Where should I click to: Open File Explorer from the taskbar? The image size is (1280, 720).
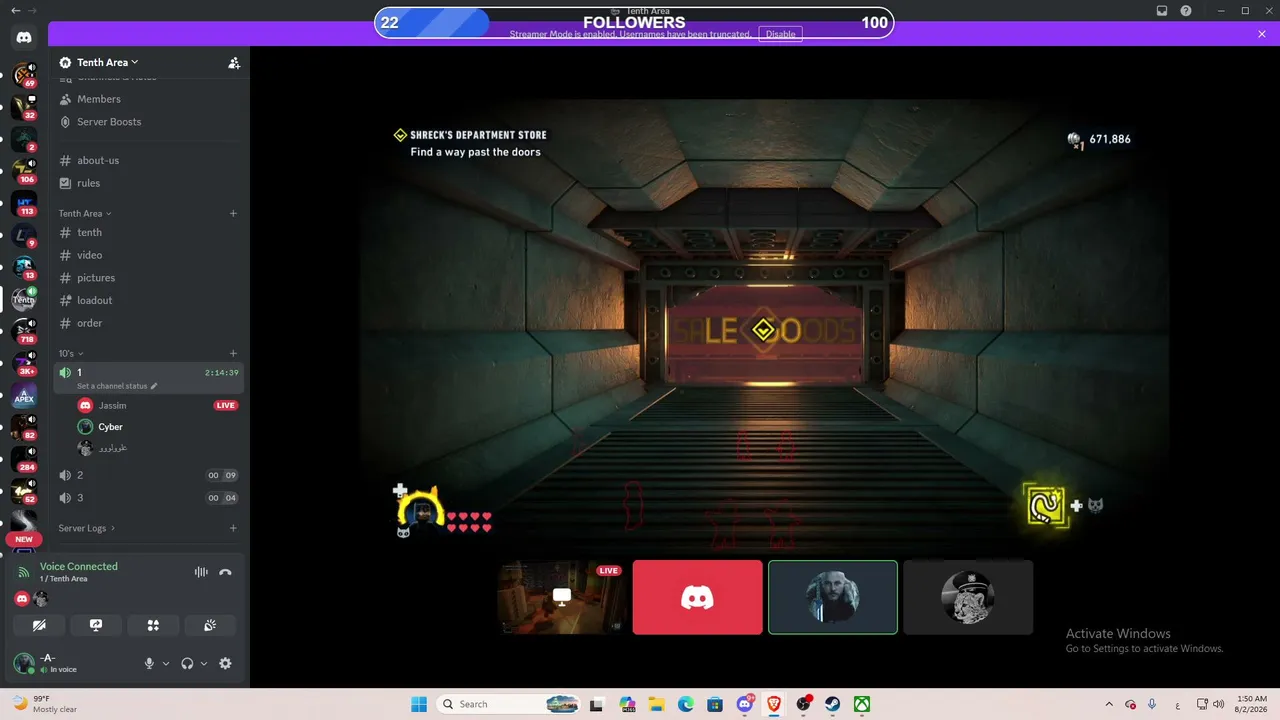point(656,704)
